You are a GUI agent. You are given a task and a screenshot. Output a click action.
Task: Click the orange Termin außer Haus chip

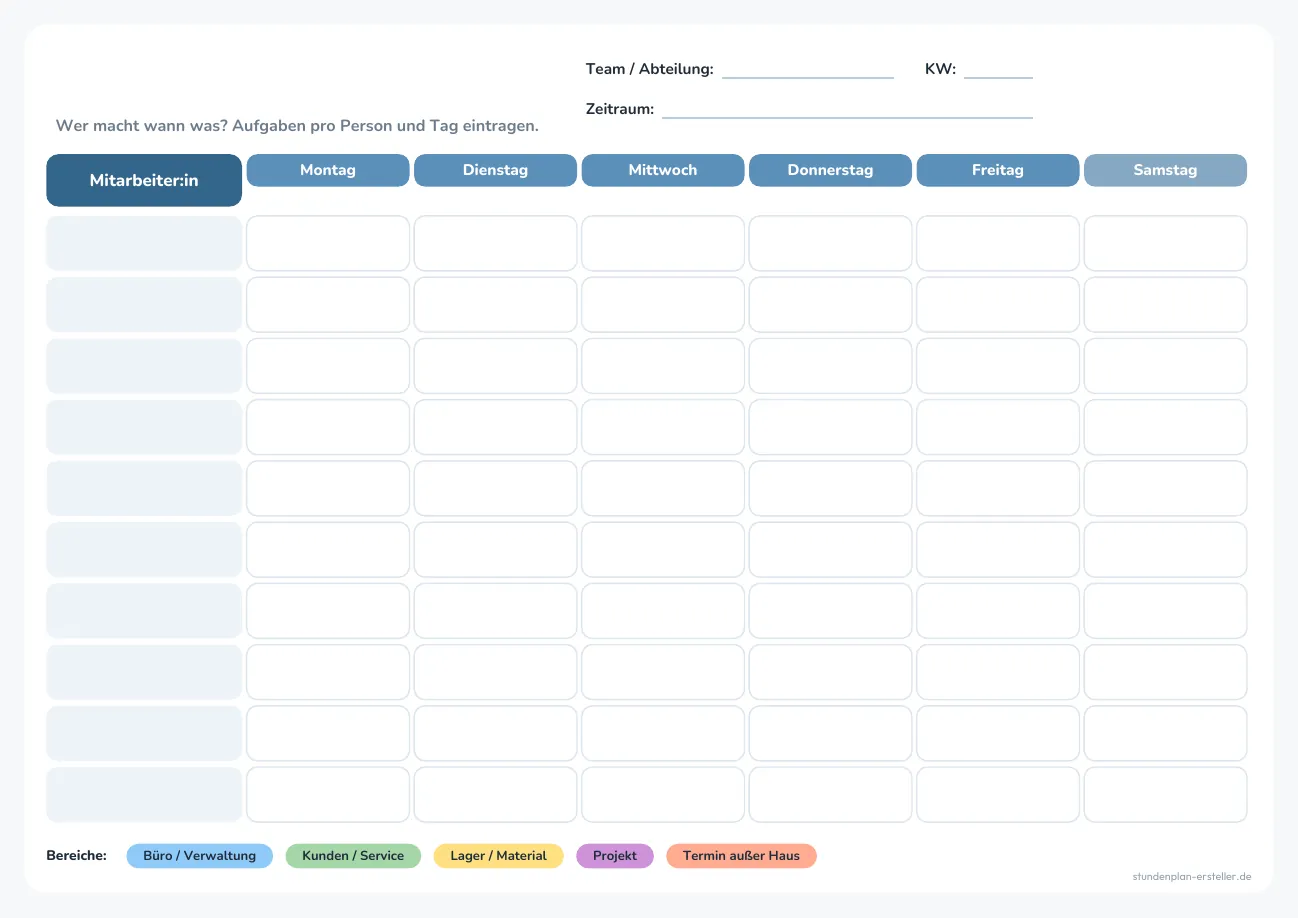point(742,856)
